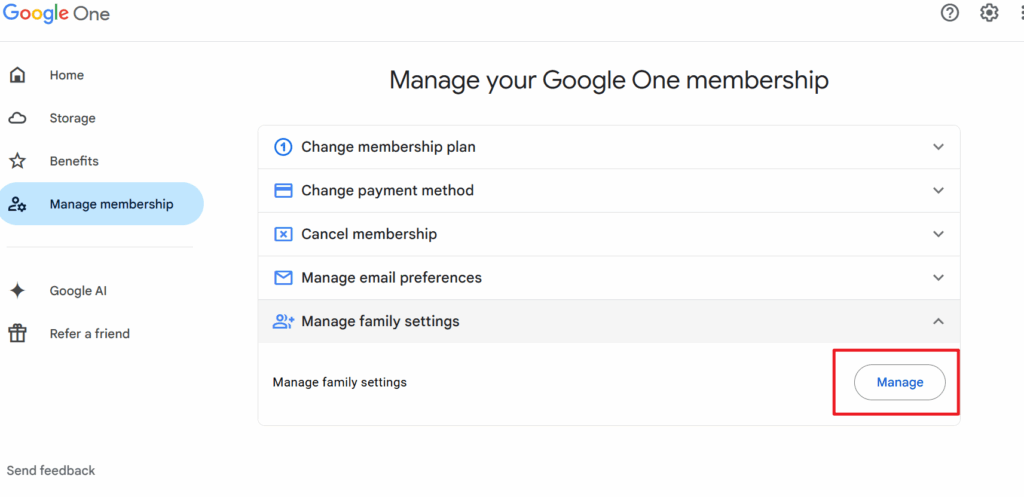Image resolution: width=1024 pixels, height=497 pixels.
Task: Select Manage membership in the sidebar
Action: click(111, 204)
